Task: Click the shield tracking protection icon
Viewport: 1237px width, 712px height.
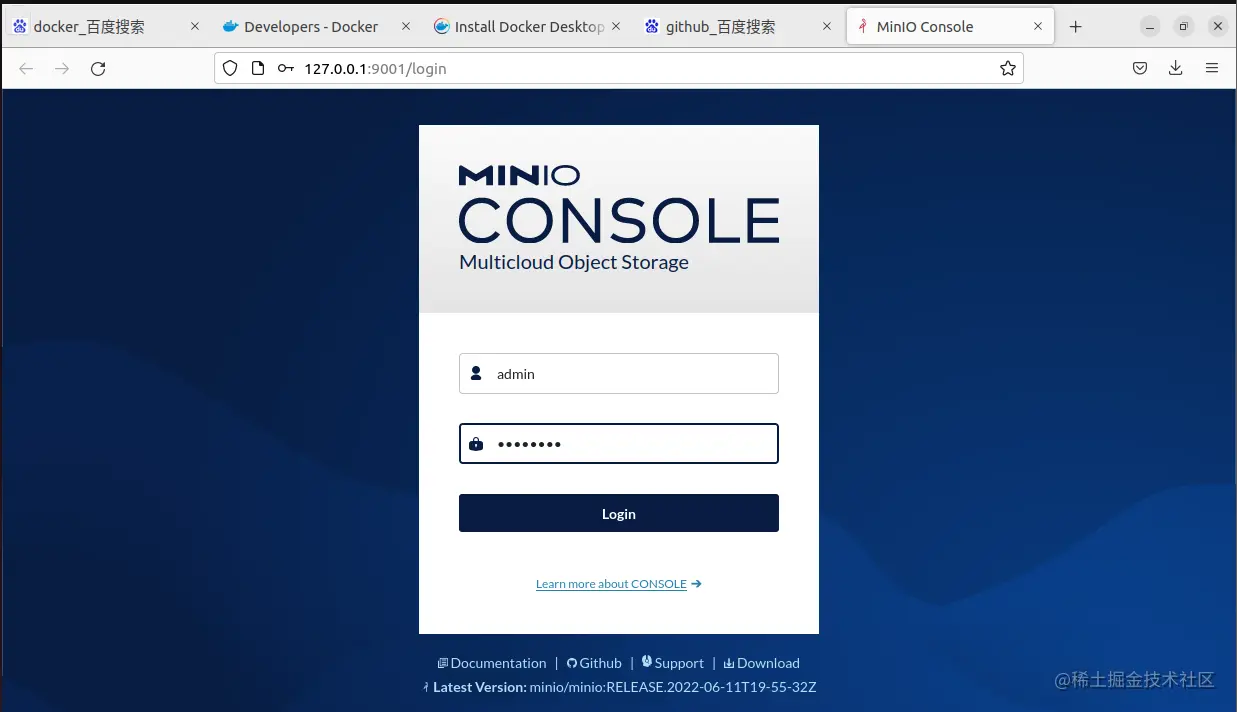Action: 230,69
